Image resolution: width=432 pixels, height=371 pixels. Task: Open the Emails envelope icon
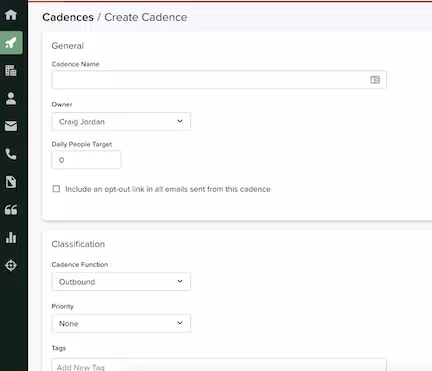(11, 126)
